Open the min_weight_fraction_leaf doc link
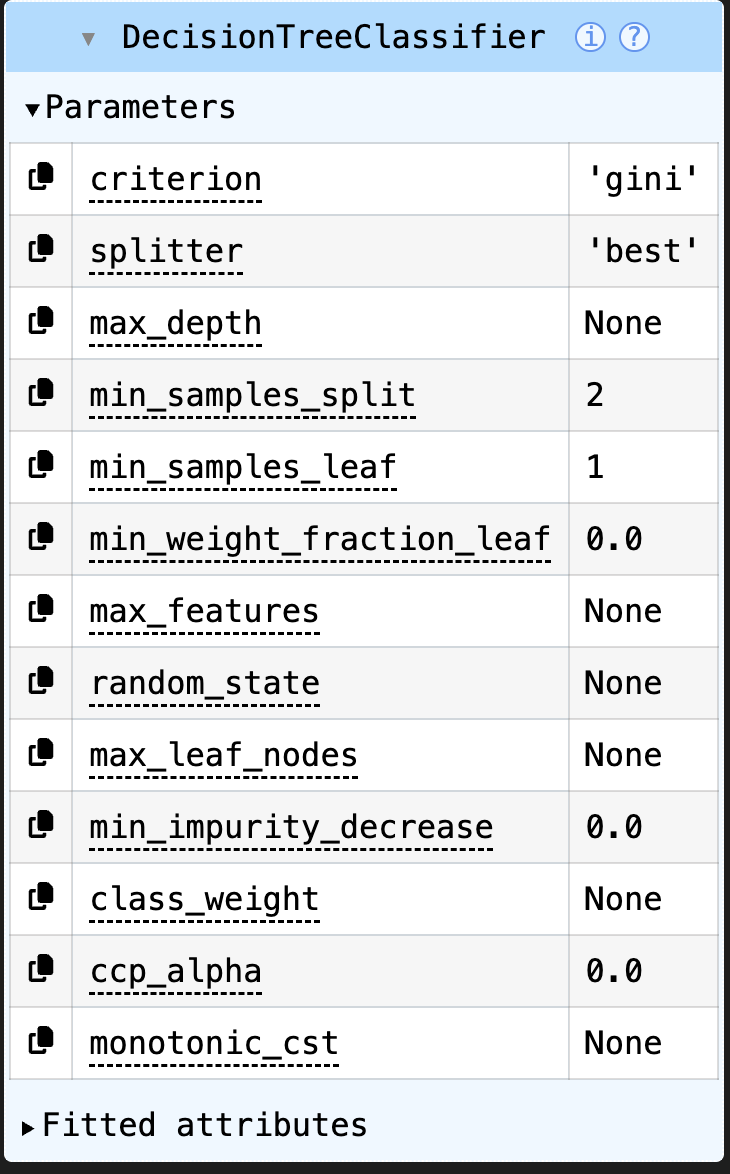This screenshot has width=730, height=1174. (320, 540)
